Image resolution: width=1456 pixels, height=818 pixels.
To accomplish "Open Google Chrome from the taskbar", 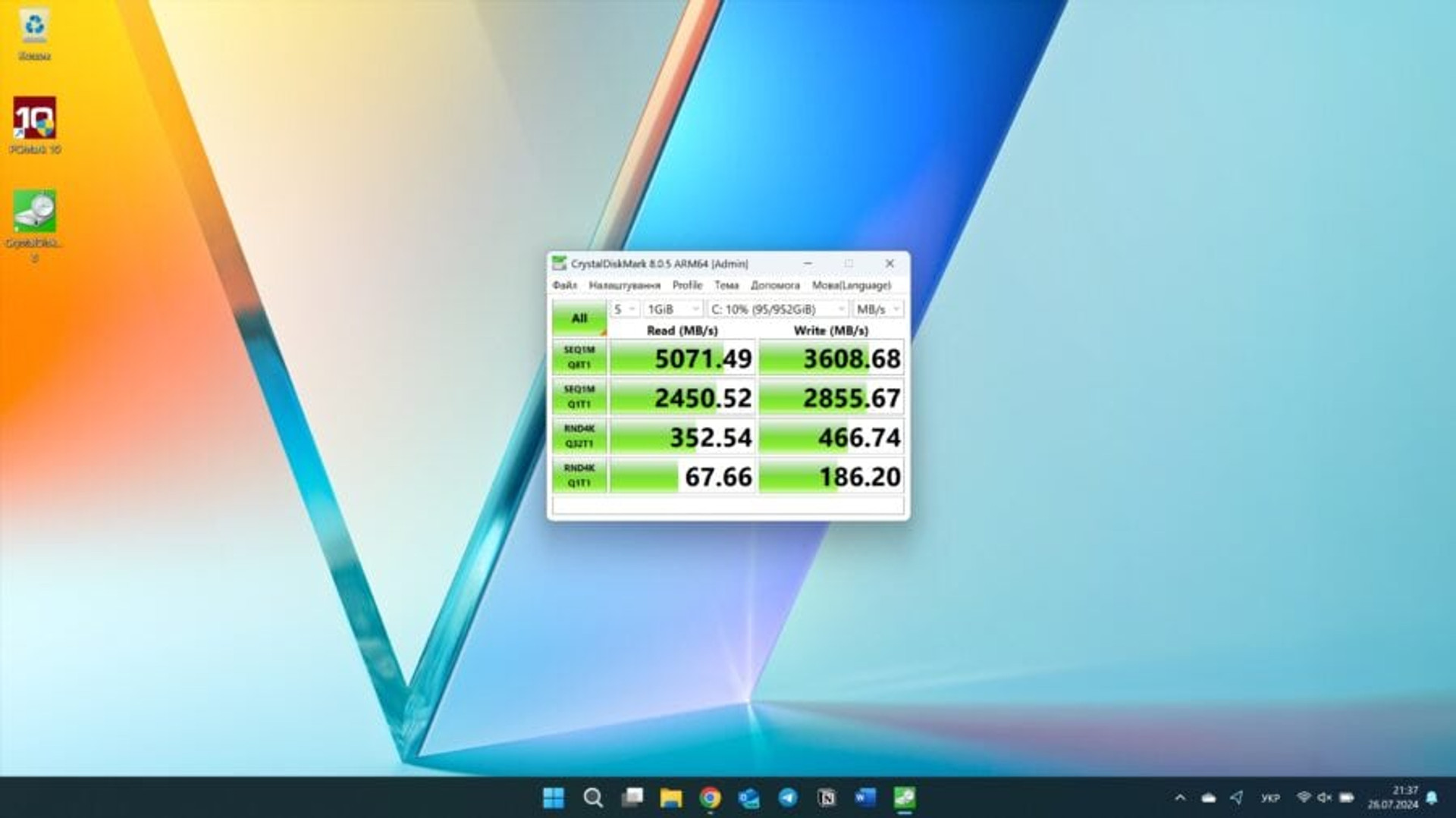I will pyautogui.click(x=711, y=798).
